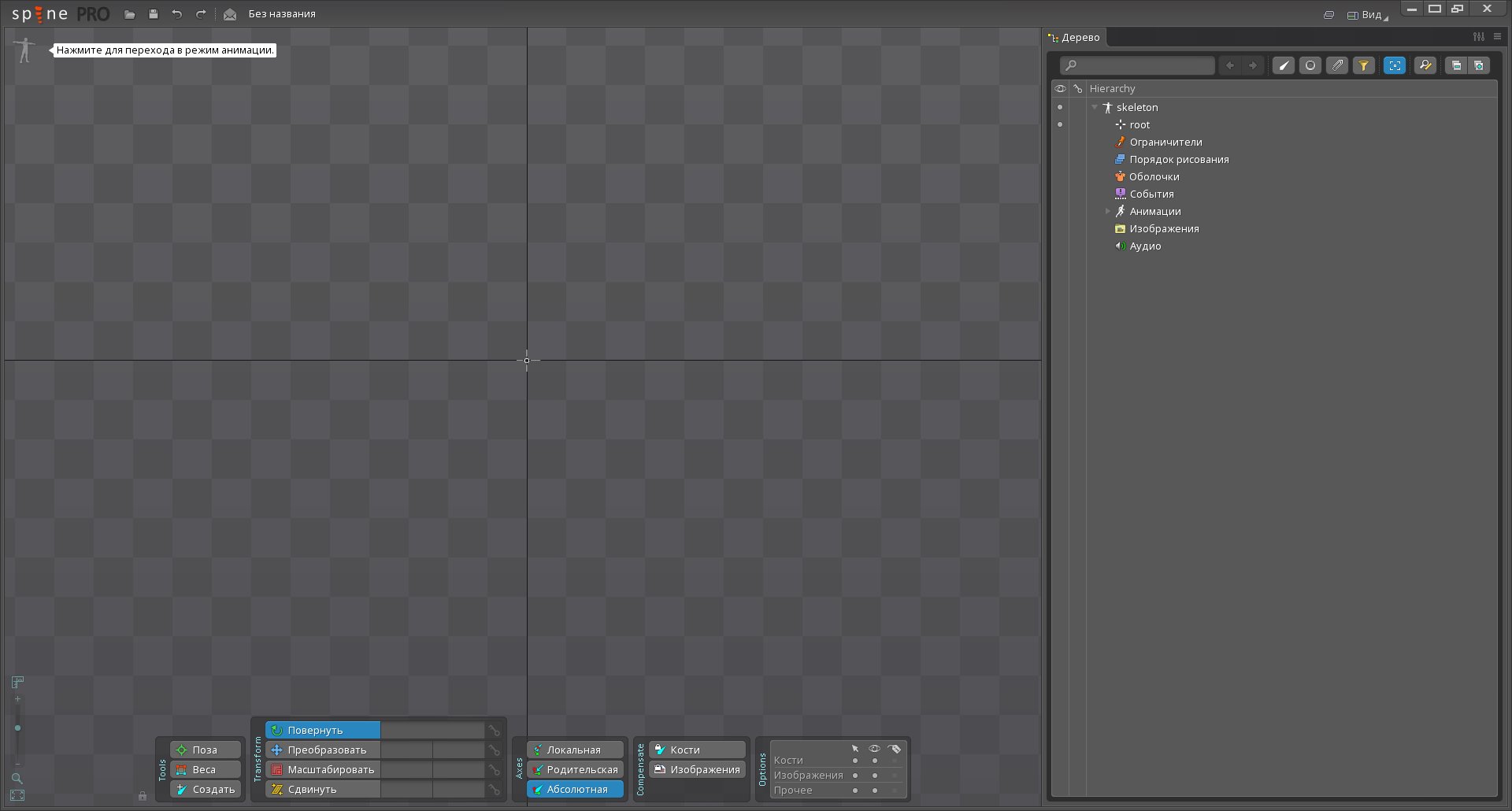The image size is (1512, 811).
Task: Select the Веса tool
Action: pyautogui.click(x=206, y=769)
